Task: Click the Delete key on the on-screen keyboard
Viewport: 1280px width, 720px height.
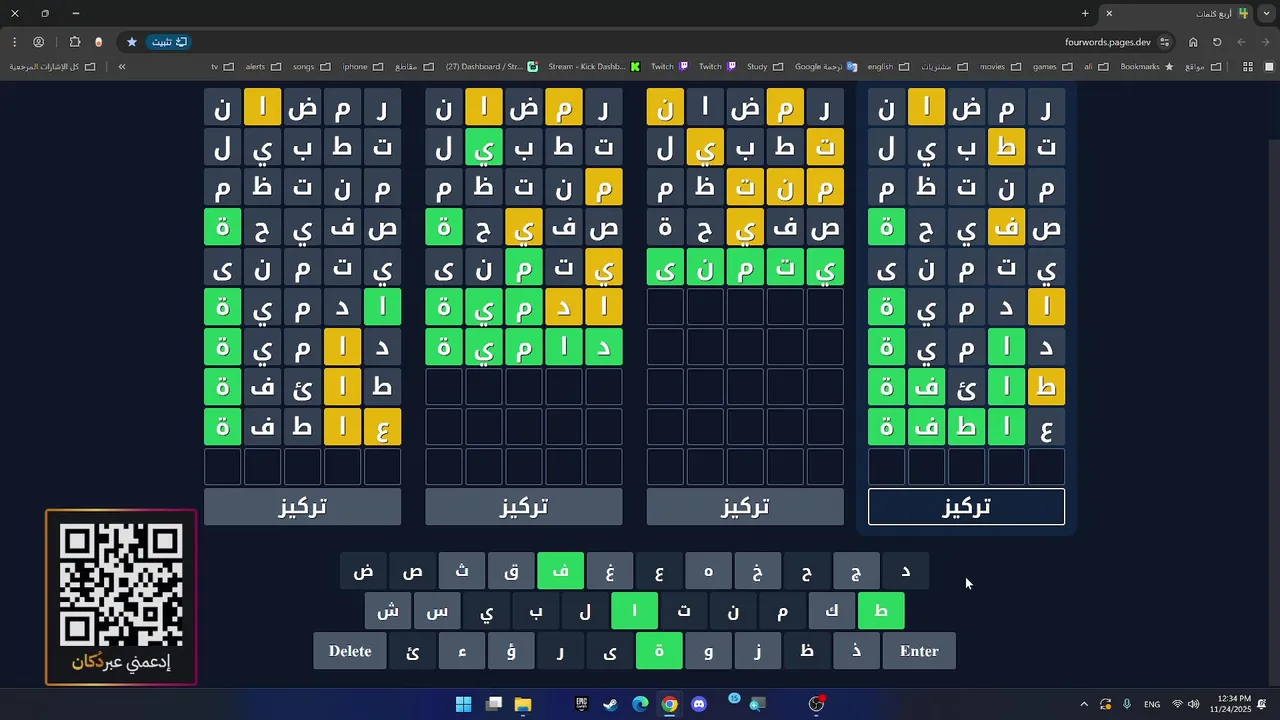Action: 350,651
